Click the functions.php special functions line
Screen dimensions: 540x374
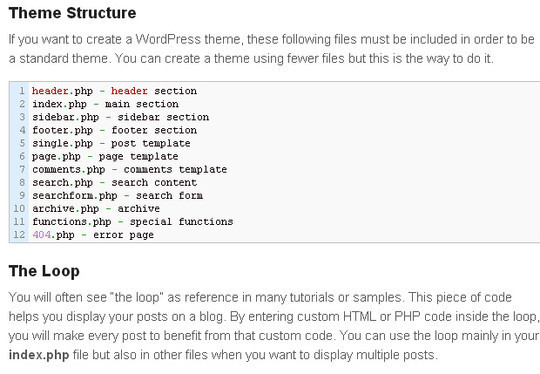pos(133,222)
